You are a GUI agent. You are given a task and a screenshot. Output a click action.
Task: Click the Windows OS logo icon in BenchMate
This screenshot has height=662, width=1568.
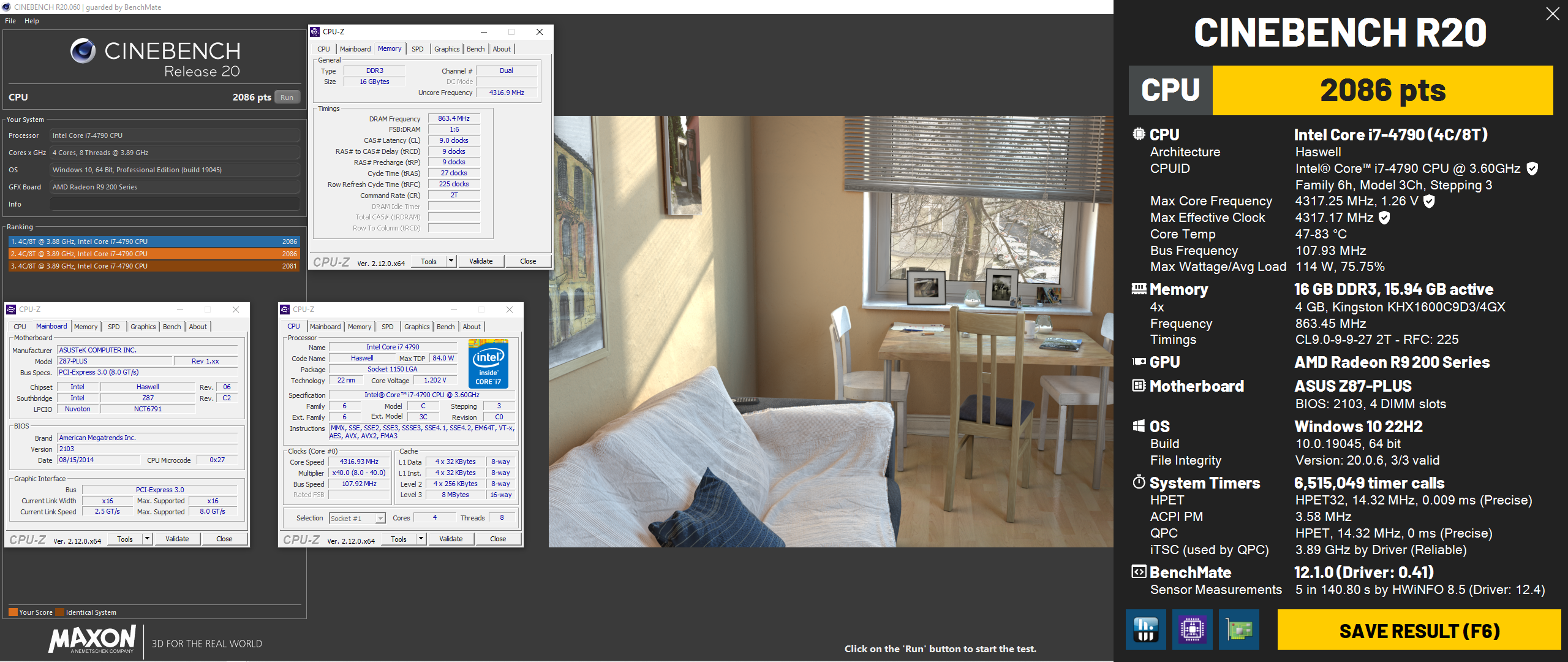(x=1139, y=426)
